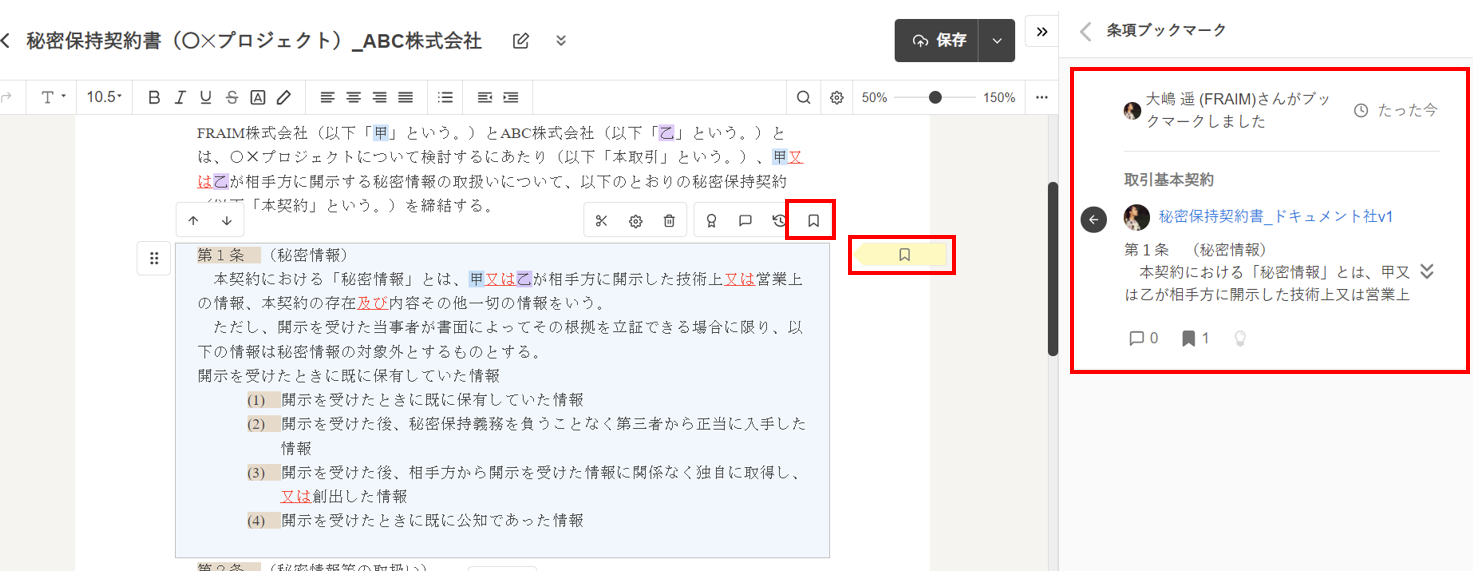Click the edit title pencil icon

tap(520, 41)
